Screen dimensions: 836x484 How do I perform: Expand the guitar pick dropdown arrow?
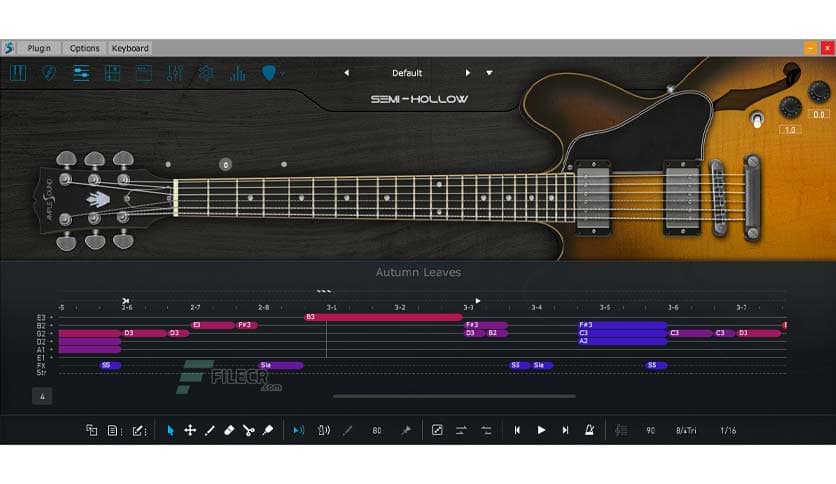tap(282, 74)
